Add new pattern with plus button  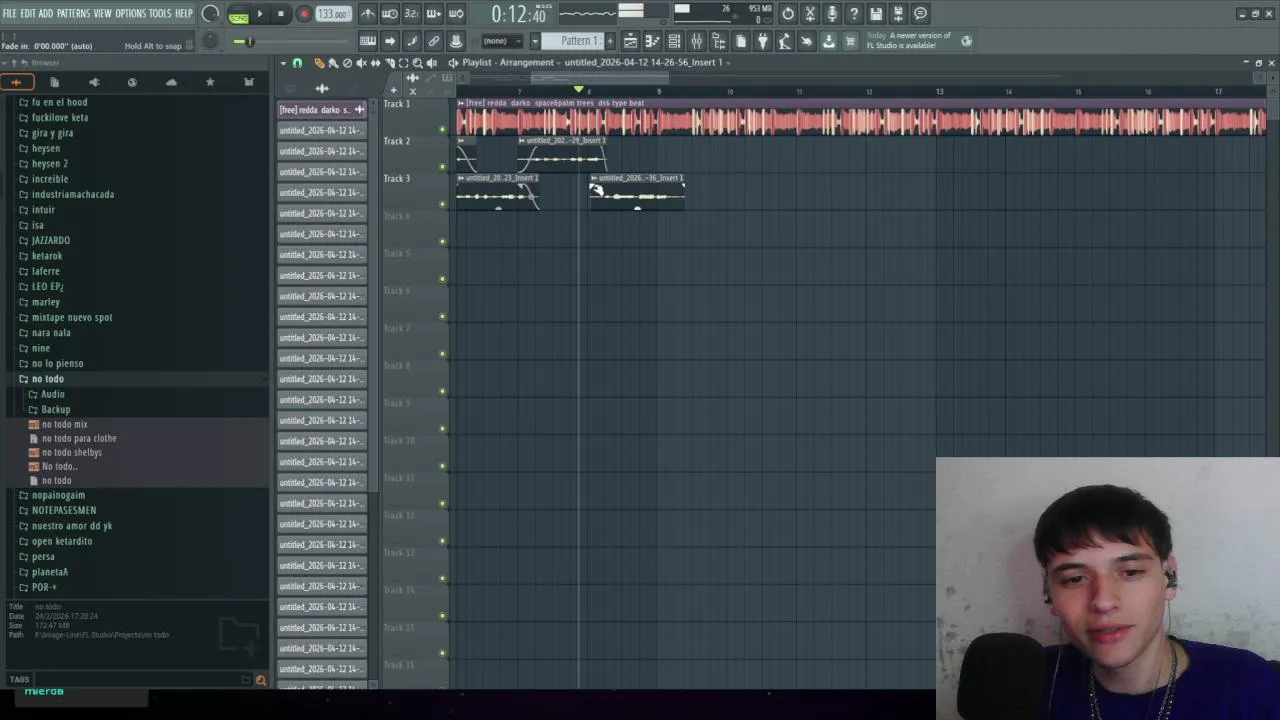tap(610, 41)
